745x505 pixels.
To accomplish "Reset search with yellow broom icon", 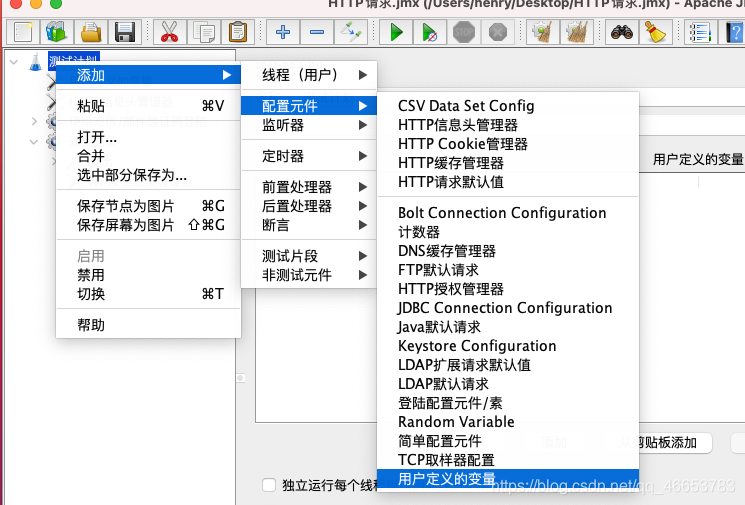I will 656,32.
